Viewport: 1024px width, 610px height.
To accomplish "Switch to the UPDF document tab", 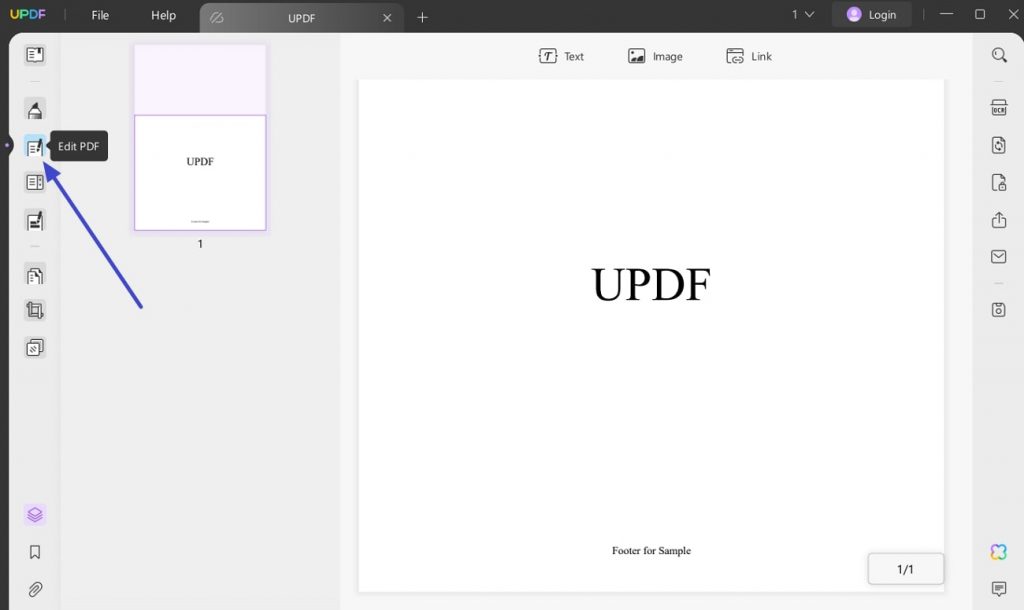I will (x=301, y=17).
